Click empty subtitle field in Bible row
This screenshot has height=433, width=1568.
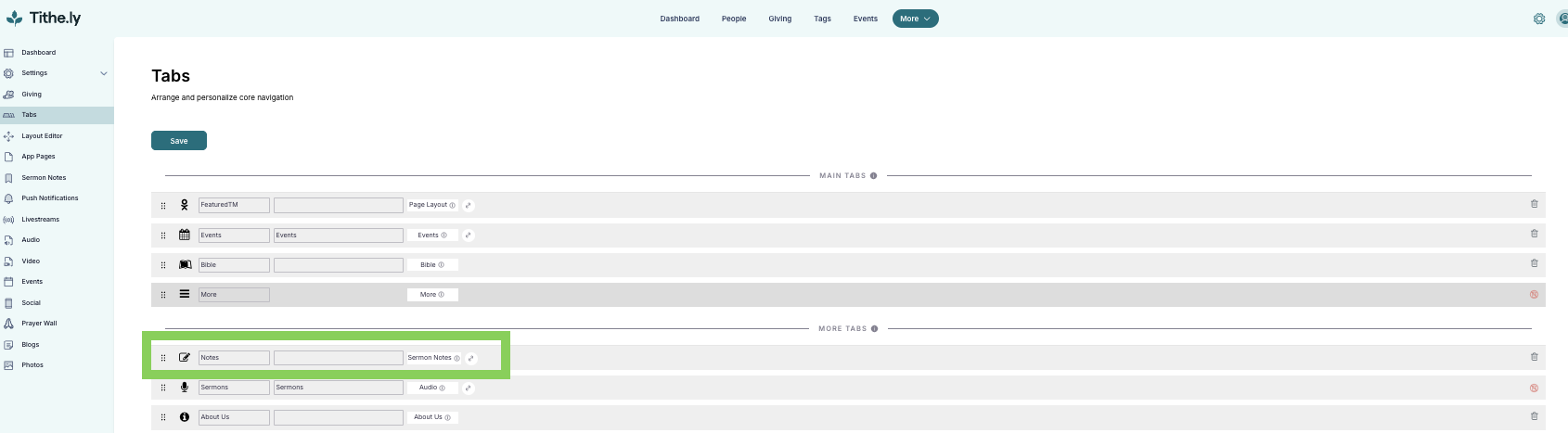[x=339, y=265]
